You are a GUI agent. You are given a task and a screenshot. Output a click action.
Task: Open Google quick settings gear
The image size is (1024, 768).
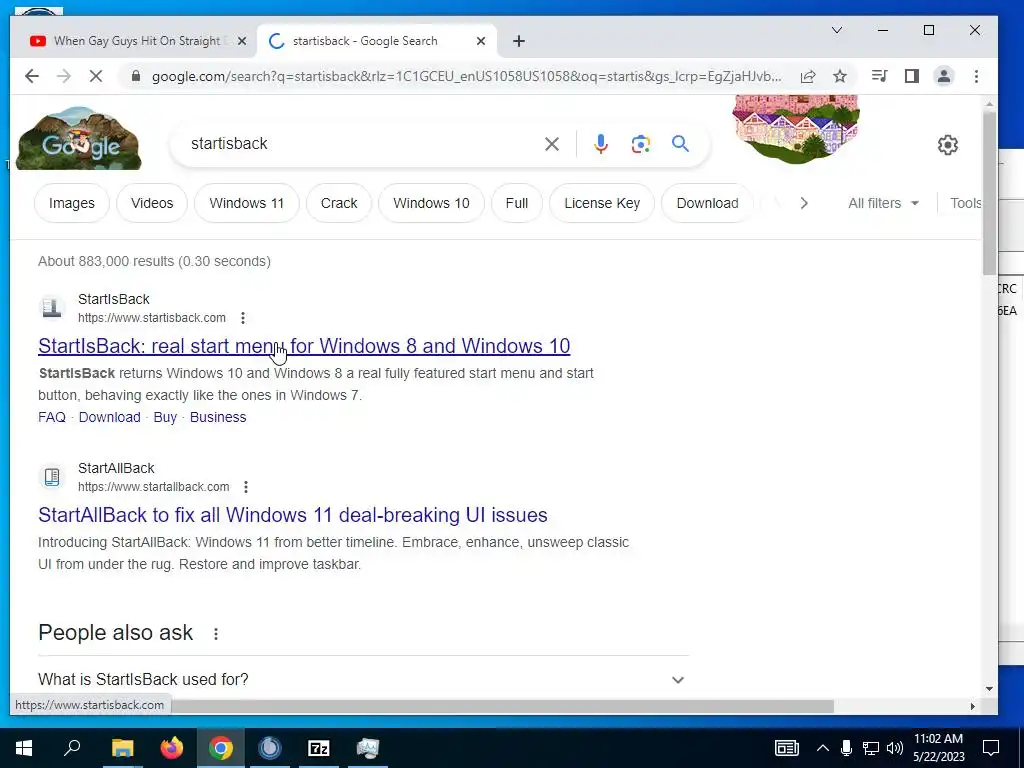pos(948,144)
